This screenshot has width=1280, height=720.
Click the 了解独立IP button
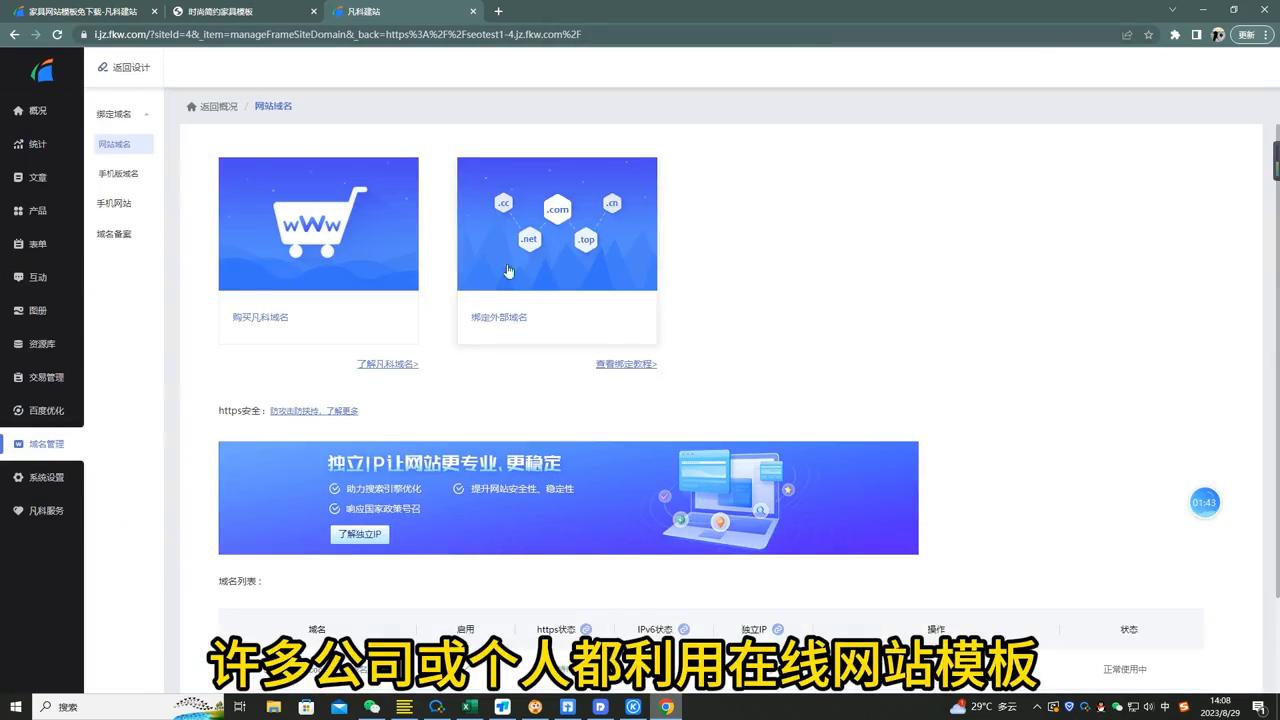pos(359,534)
